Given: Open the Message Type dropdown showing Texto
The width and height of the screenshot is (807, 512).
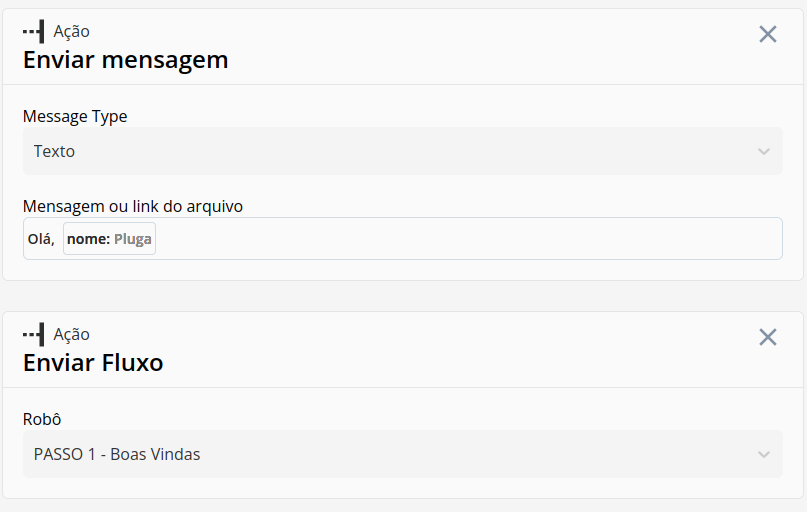Looking at the screenshot, I should click(x=402, y=151).
